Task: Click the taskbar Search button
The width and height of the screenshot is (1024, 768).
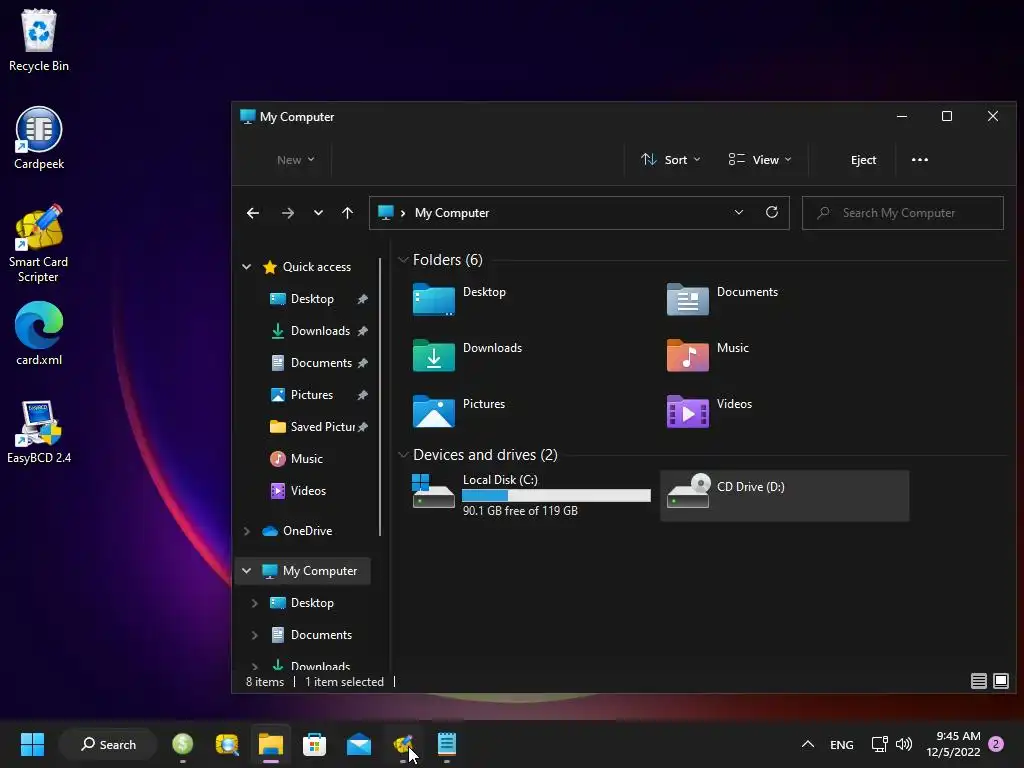Action: (x=108, y=744)
